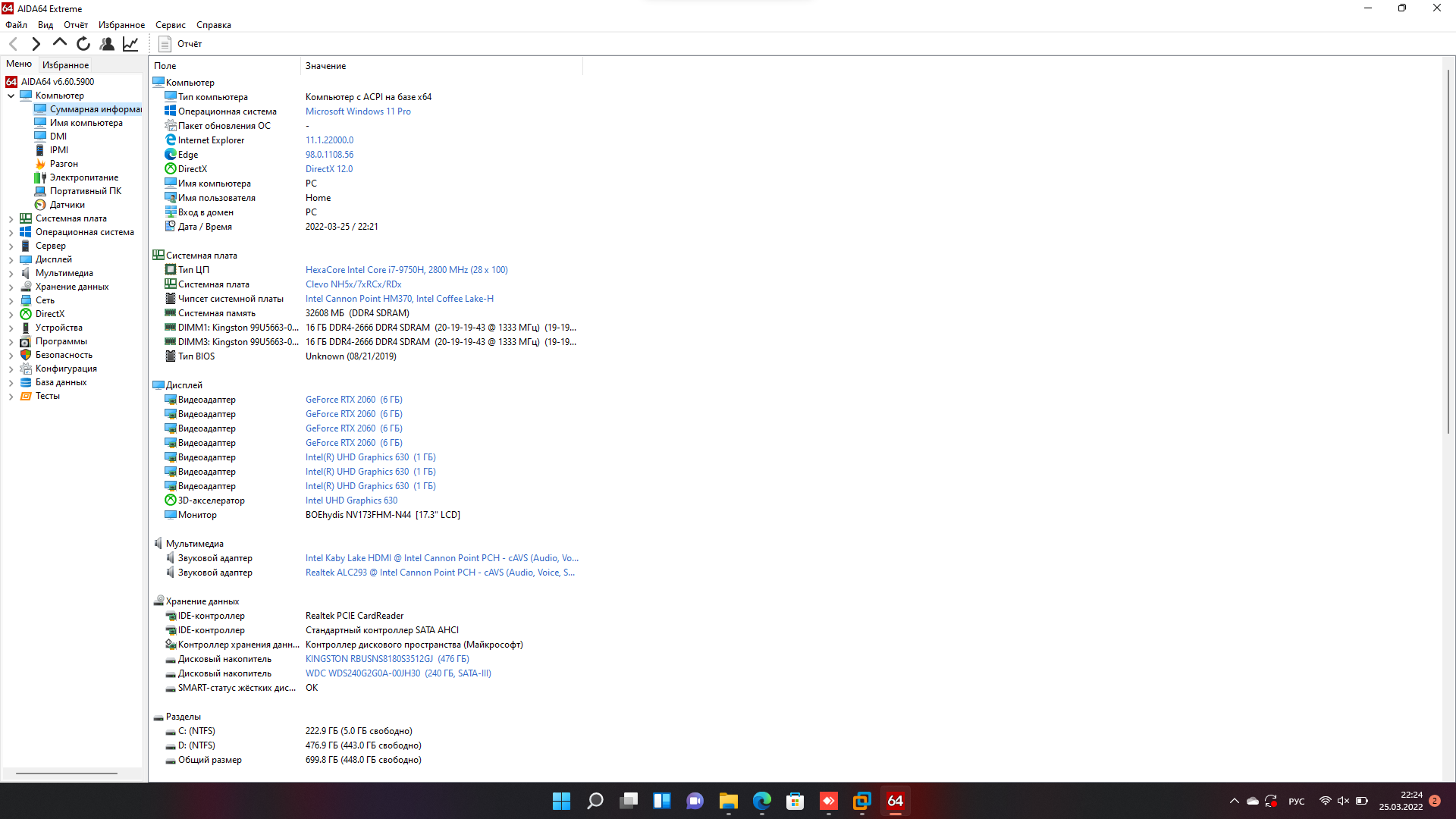Click the Конфигурация tree icon
This screenshot has height=819, width=1456.
pos(26,369)
